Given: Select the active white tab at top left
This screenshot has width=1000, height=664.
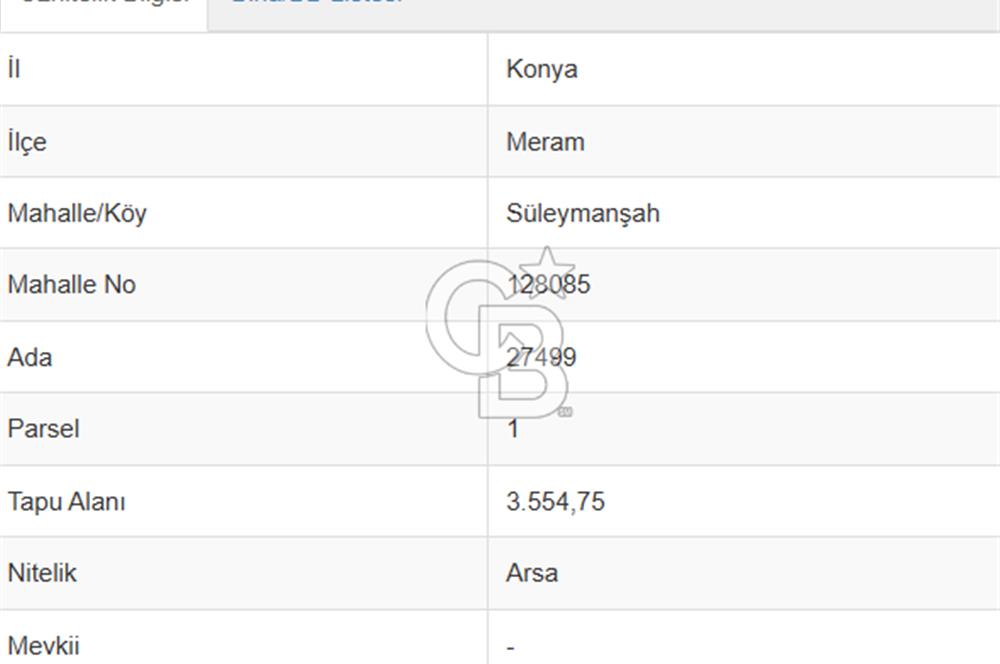Looking at the screenshot, I should click(104, 6).
